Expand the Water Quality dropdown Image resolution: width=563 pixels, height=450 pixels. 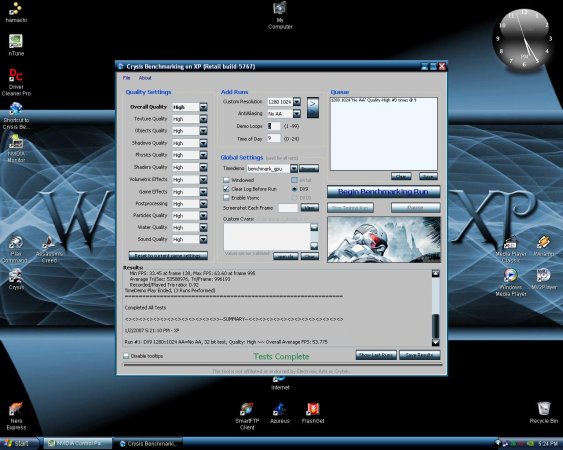pos(203,227)
